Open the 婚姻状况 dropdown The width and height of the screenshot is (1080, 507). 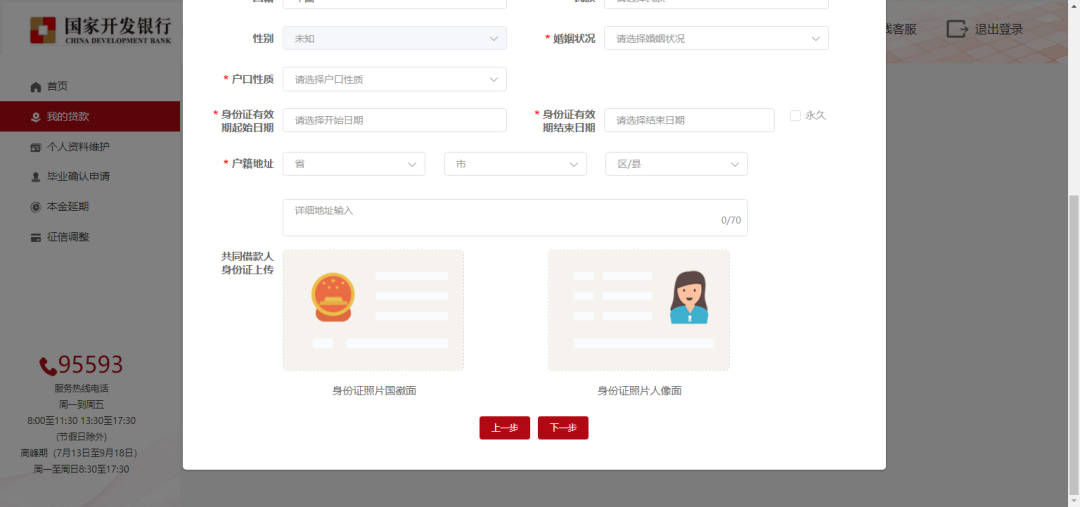click(716, 39)
